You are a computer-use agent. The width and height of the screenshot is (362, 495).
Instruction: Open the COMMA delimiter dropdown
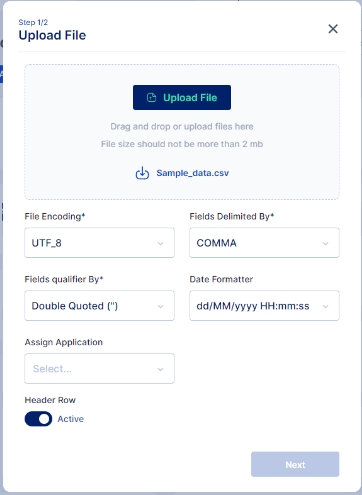click(x=264, y=243)
